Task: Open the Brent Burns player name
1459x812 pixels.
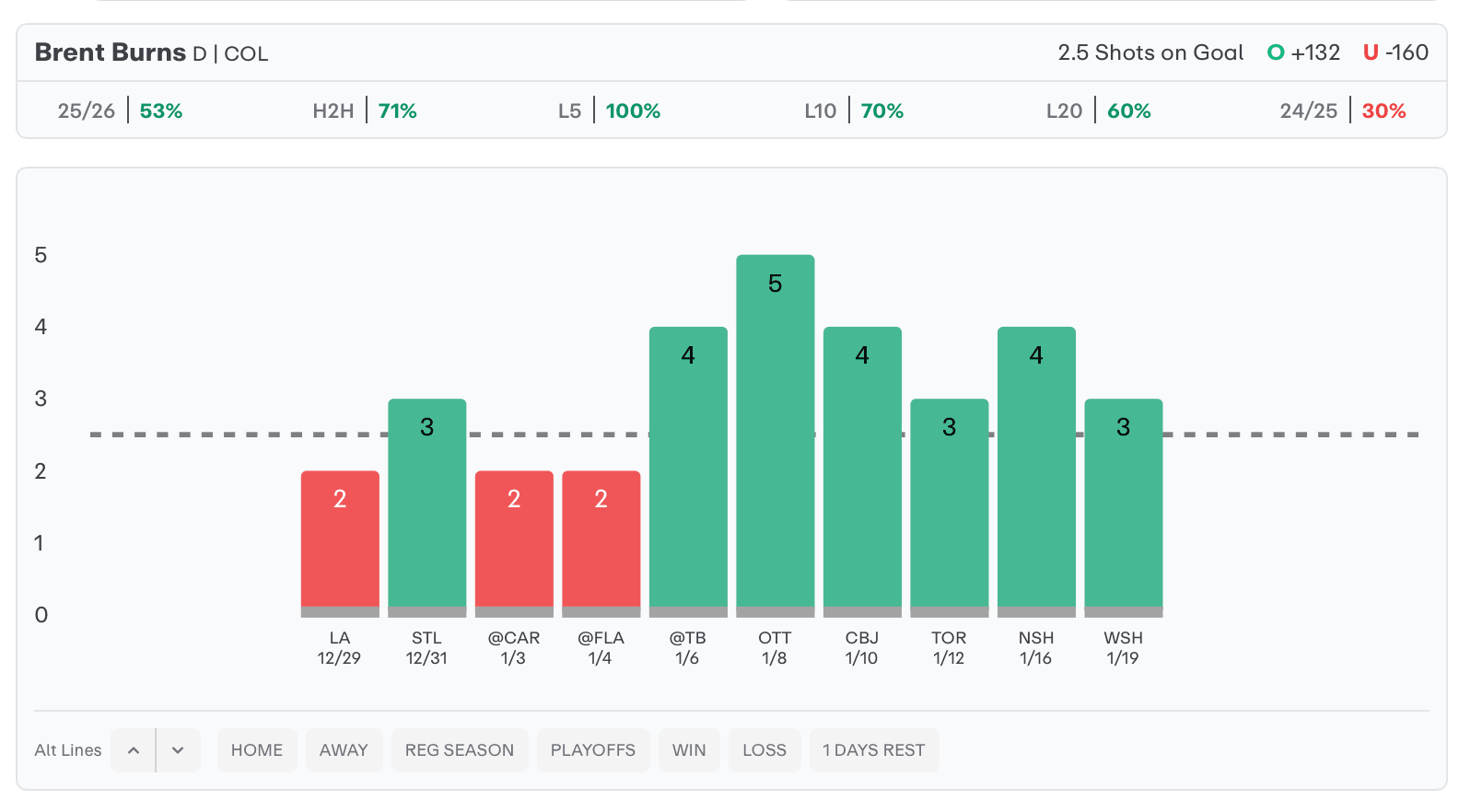Action: 111,53
